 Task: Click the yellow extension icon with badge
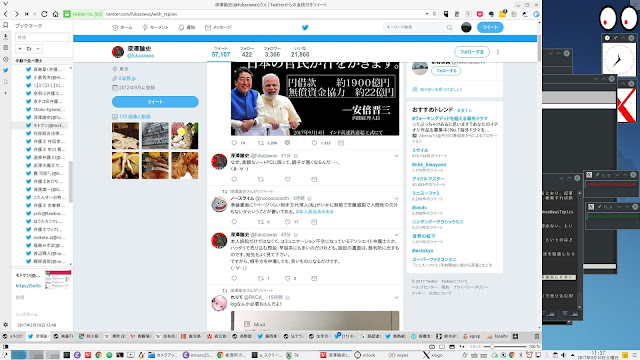(502, 14)
